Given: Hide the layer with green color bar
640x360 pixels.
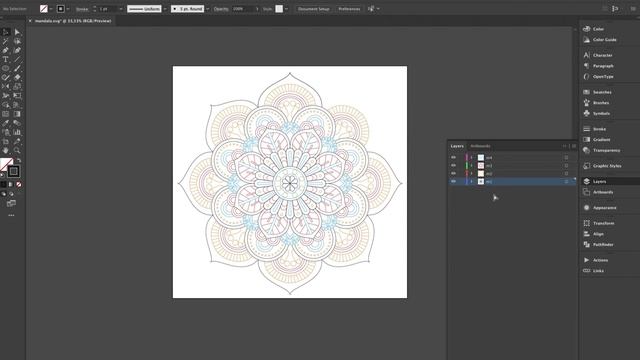Looking at the screenshot, I should click(453, 165).
